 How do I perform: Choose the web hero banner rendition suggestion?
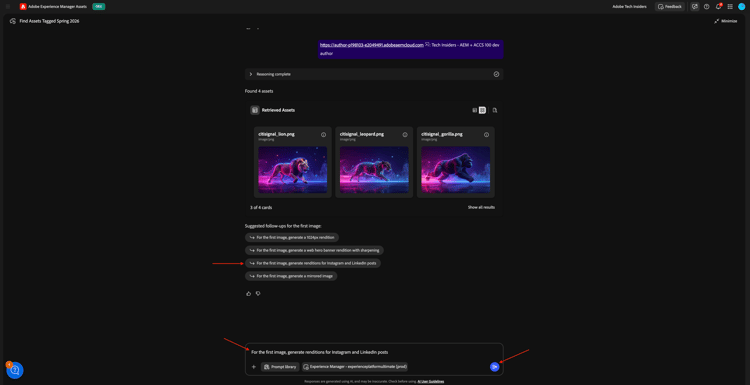[314, 250]
